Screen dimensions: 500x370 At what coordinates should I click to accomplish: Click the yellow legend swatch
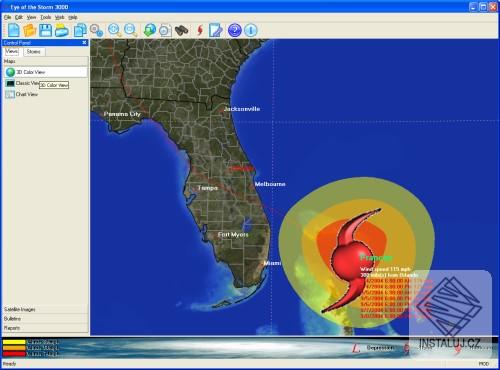point(14,342)
